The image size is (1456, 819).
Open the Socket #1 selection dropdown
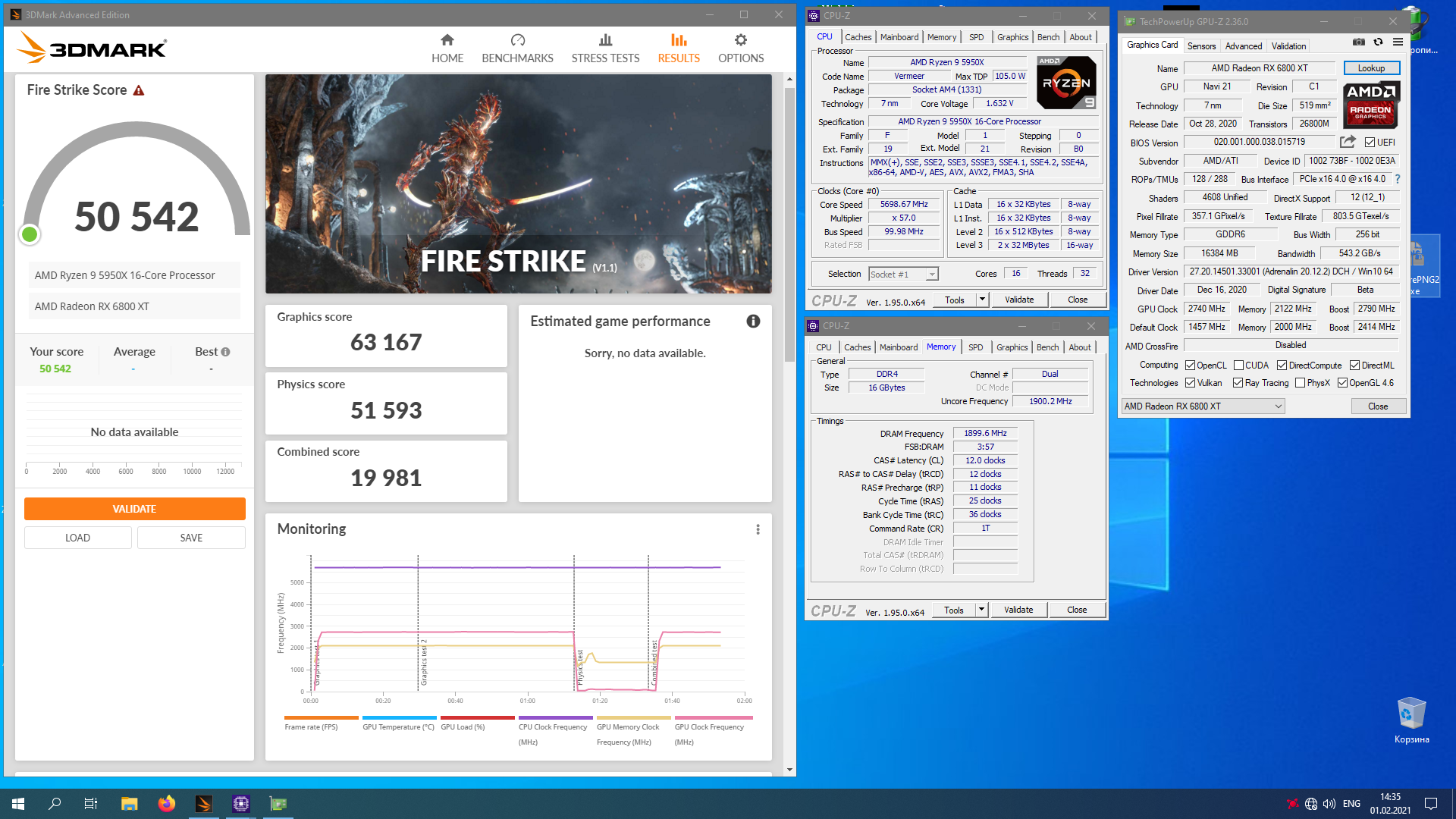pos(903,275)
